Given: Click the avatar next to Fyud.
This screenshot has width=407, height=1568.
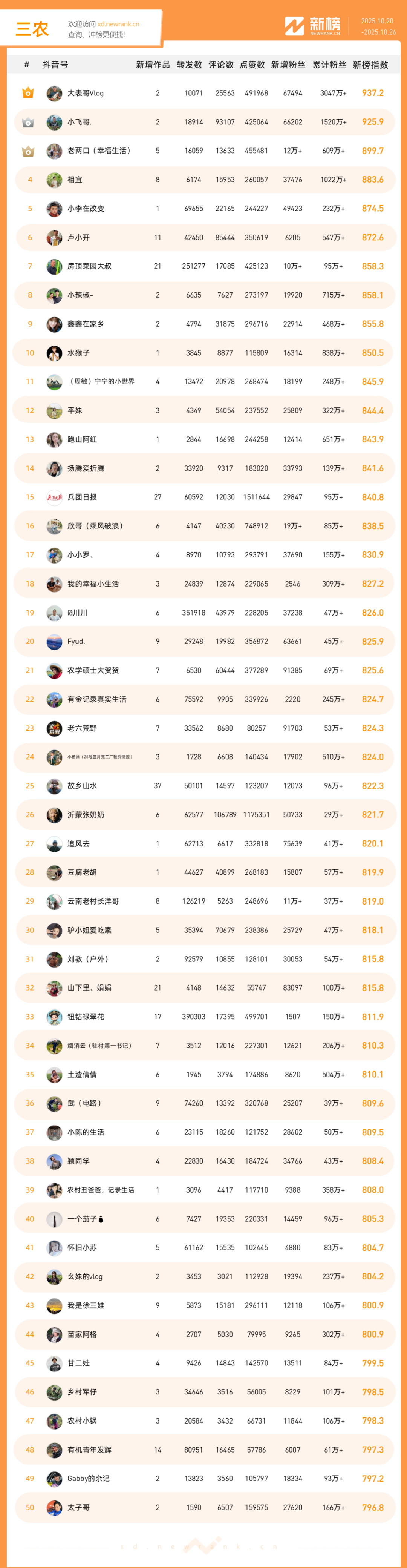Looking at the screenshot, I should (x=54, y=642).
